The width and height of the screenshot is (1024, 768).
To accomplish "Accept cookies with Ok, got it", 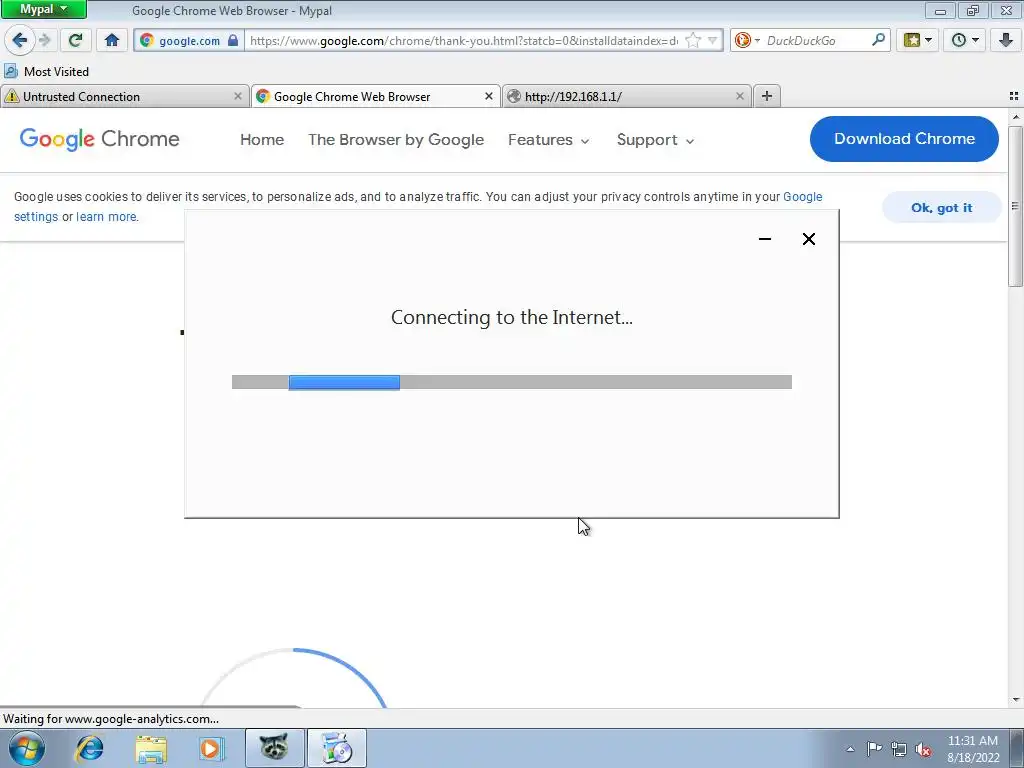I will (941, 208).
